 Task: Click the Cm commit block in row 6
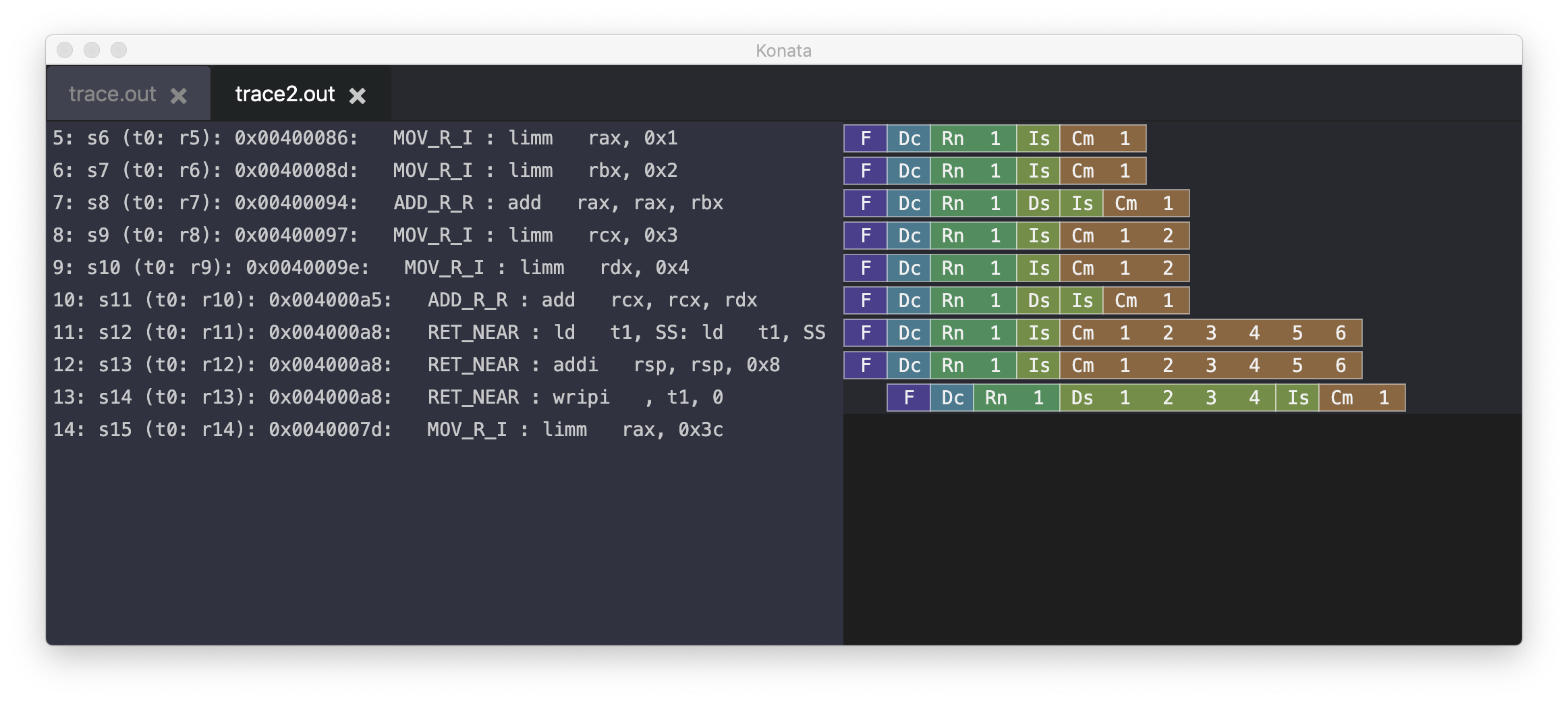pyautogui.click(x=1102, y=171)
